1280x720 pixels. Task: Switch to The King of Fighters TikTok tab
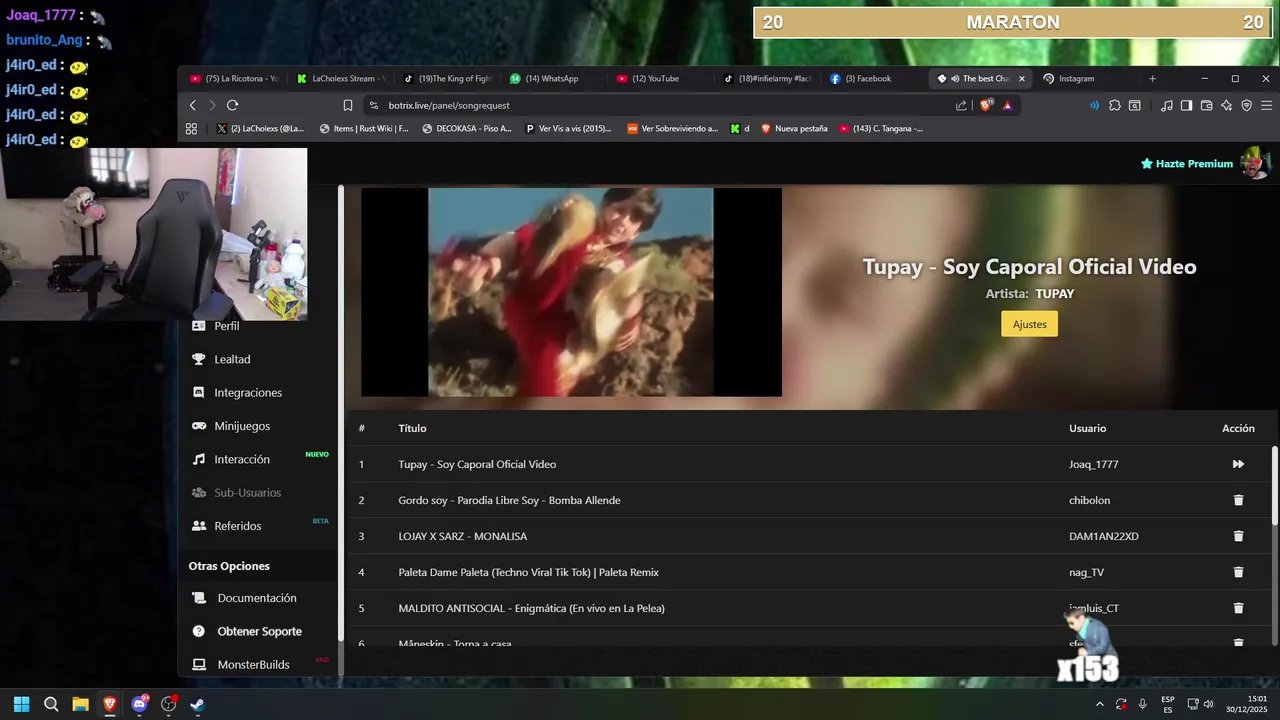coord(448,78)
